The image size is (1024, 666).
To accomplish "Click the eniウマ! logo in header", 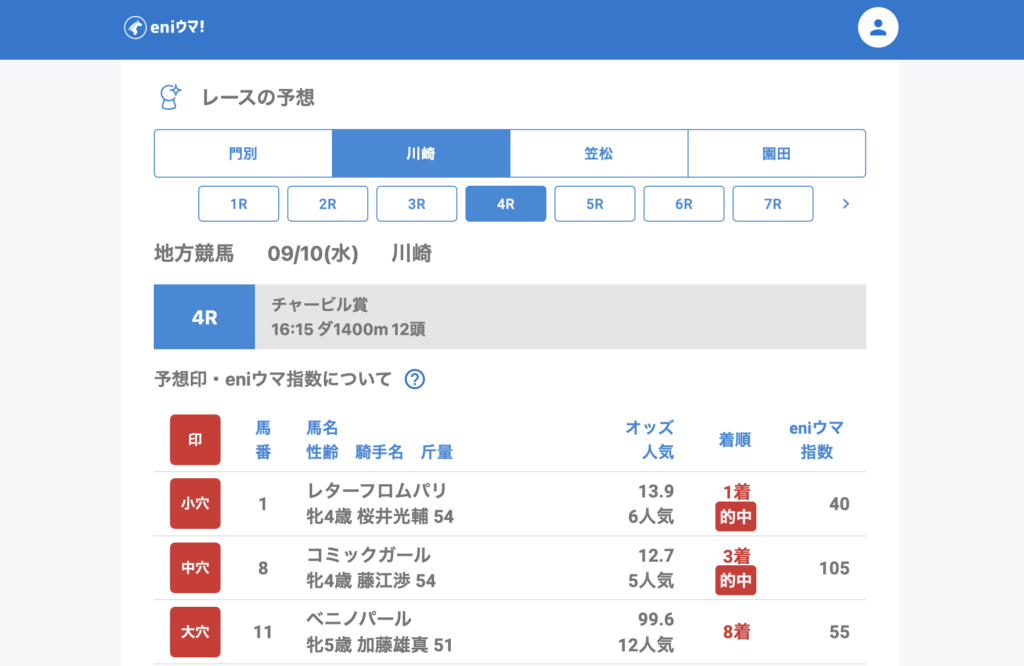I will [x=164, y=27].
